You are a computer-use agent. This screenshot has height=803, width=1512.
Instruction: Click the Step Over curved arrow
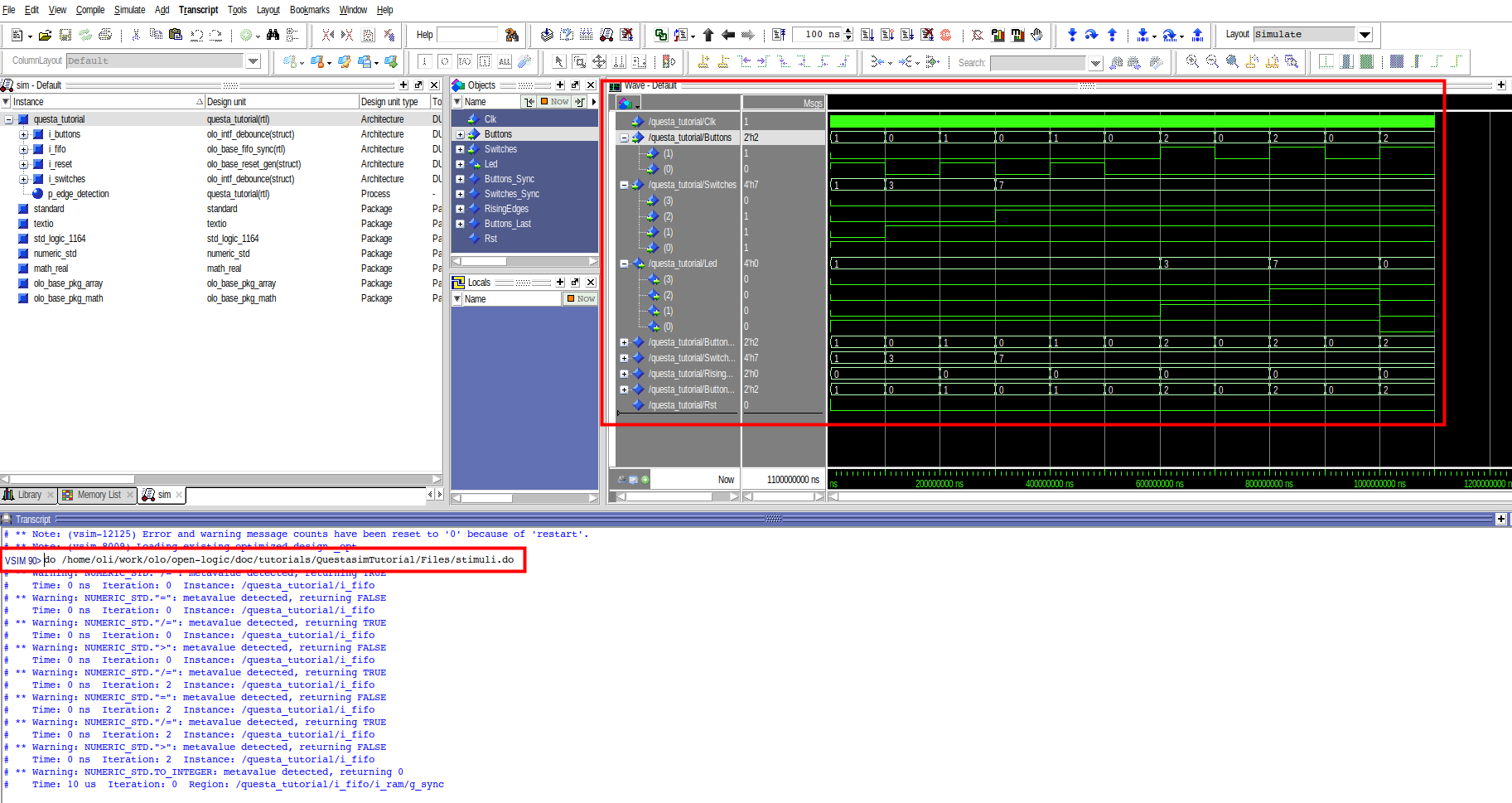pos(1092,35)
